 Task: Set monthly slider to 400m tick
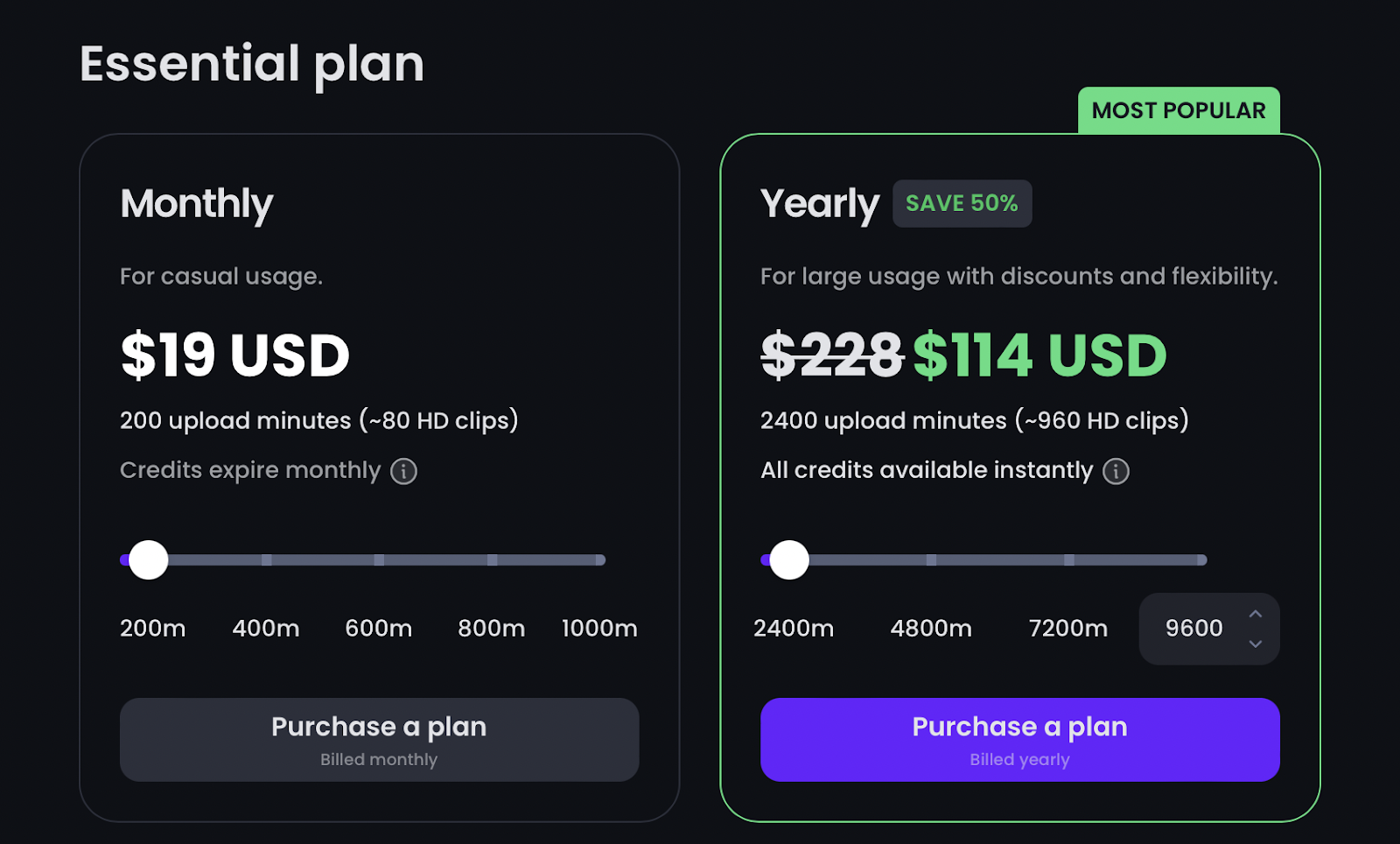pos(266,559)
